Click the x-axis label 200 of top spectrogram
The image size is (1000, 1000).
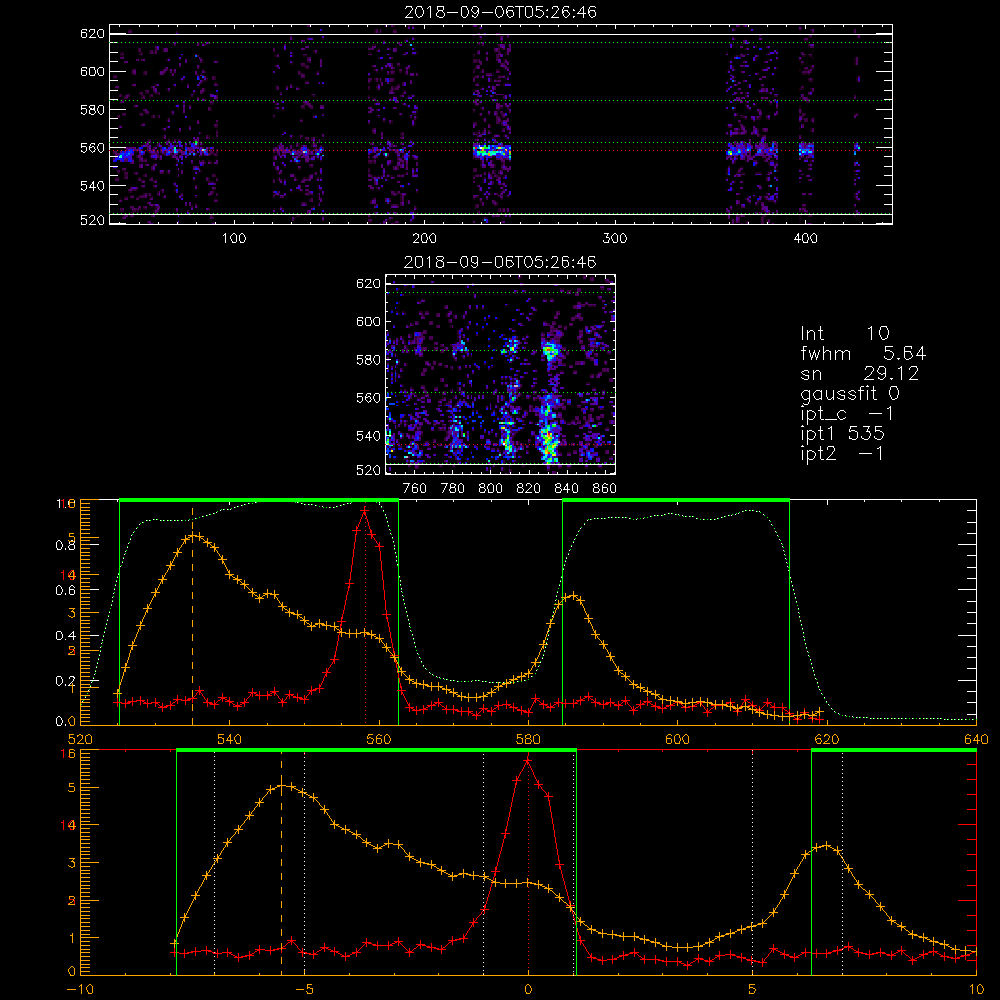click(425, 239)
